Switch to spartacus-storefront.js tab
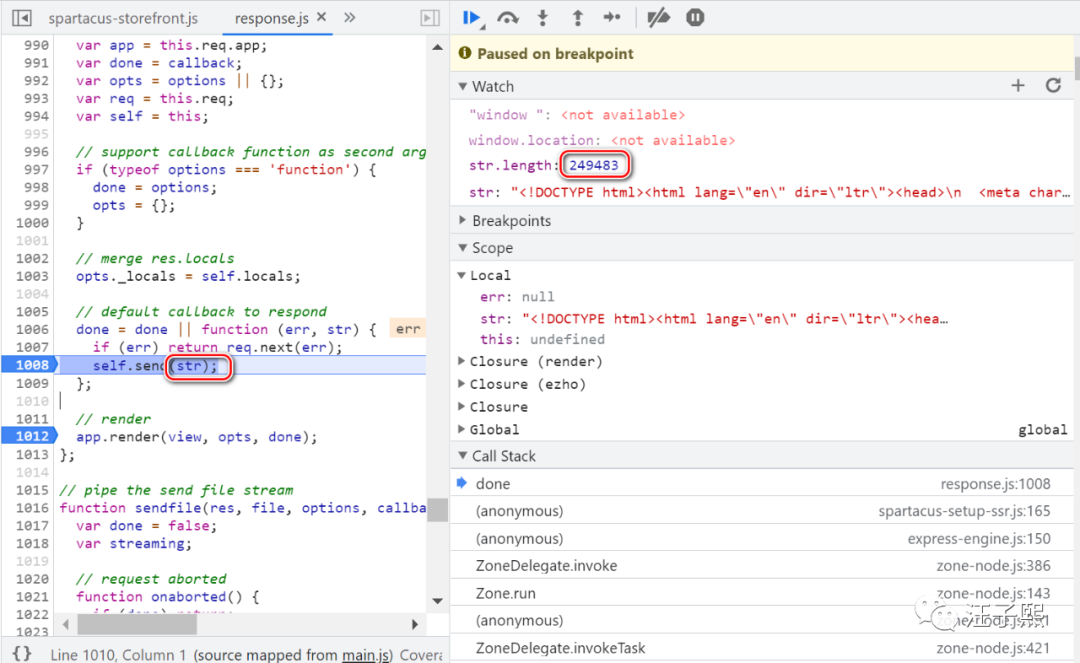1080x663 pixels. click(123, 19)
